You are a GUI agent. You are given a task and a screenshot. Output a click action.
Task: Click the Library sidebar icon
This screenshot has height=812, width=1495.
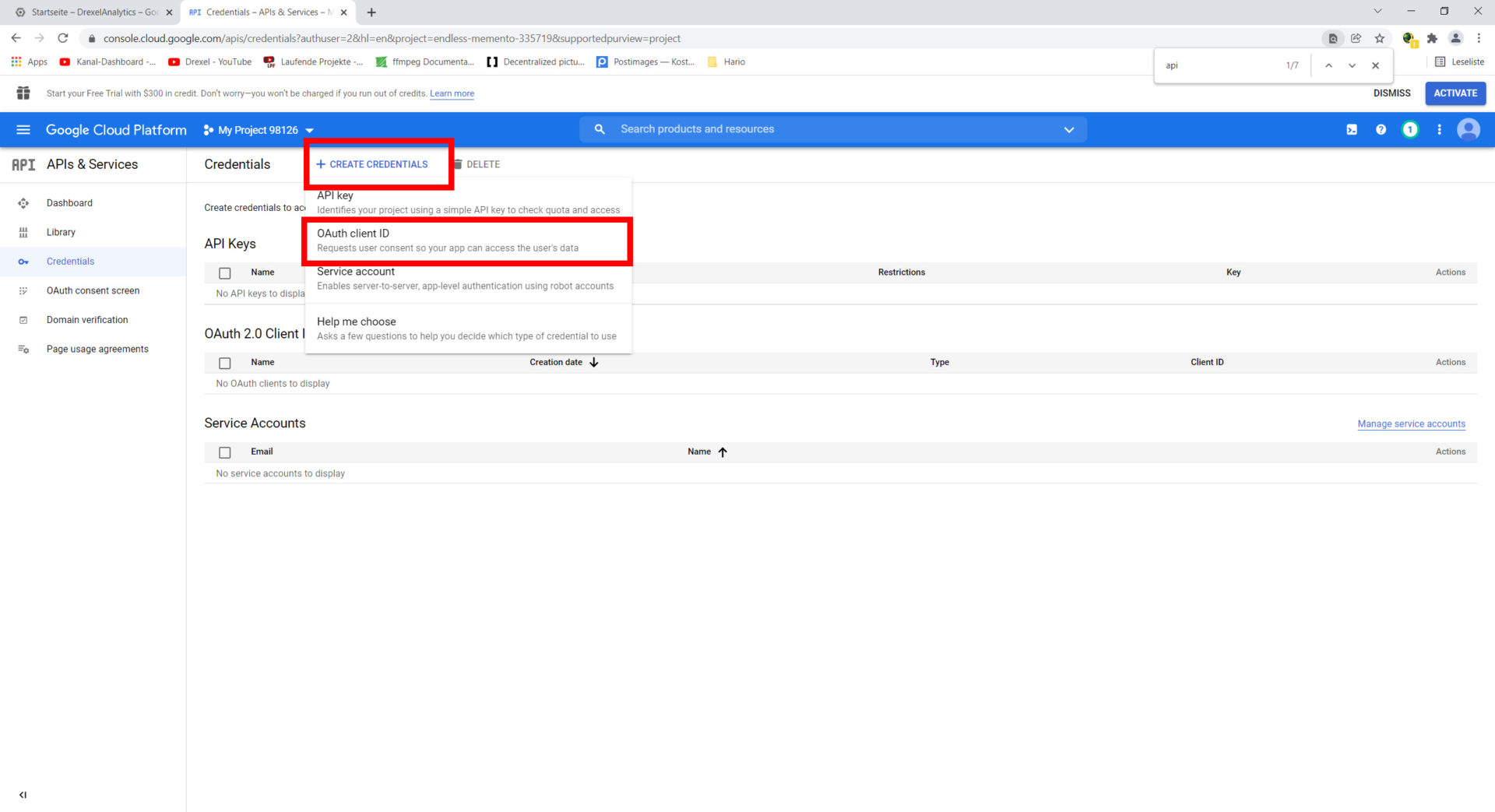tap(23, 232)
